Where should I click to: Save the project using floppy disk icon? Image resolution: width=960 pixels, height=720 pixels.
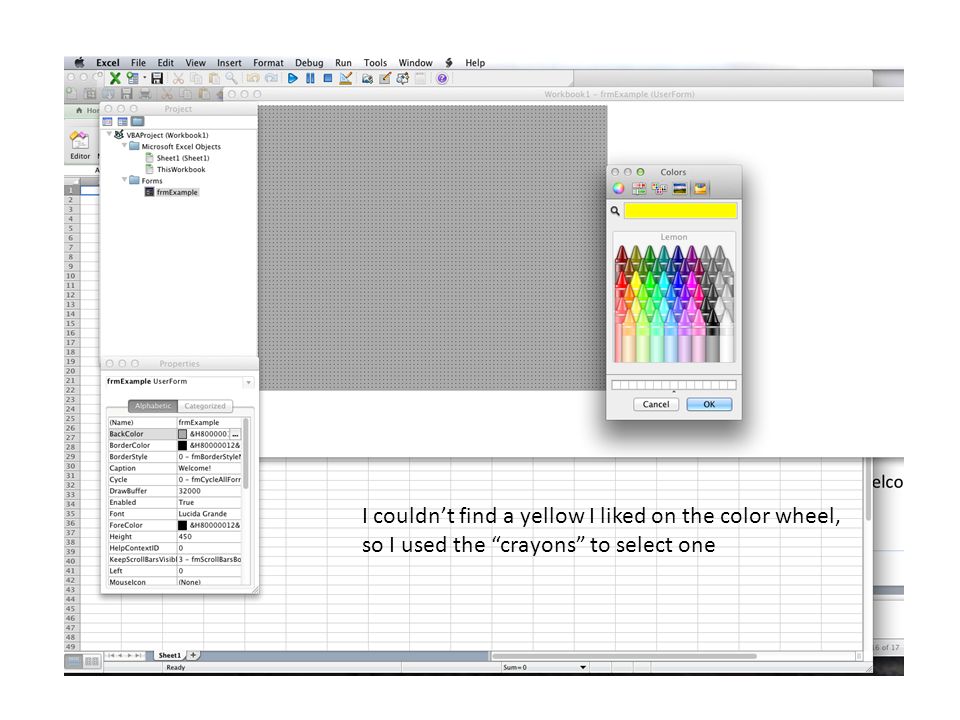tap(157, 78)
